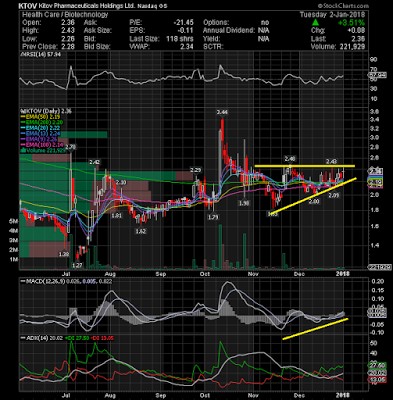Click the large October volume spike bar
Screen dimensions: 393x400
pos(220,246)
